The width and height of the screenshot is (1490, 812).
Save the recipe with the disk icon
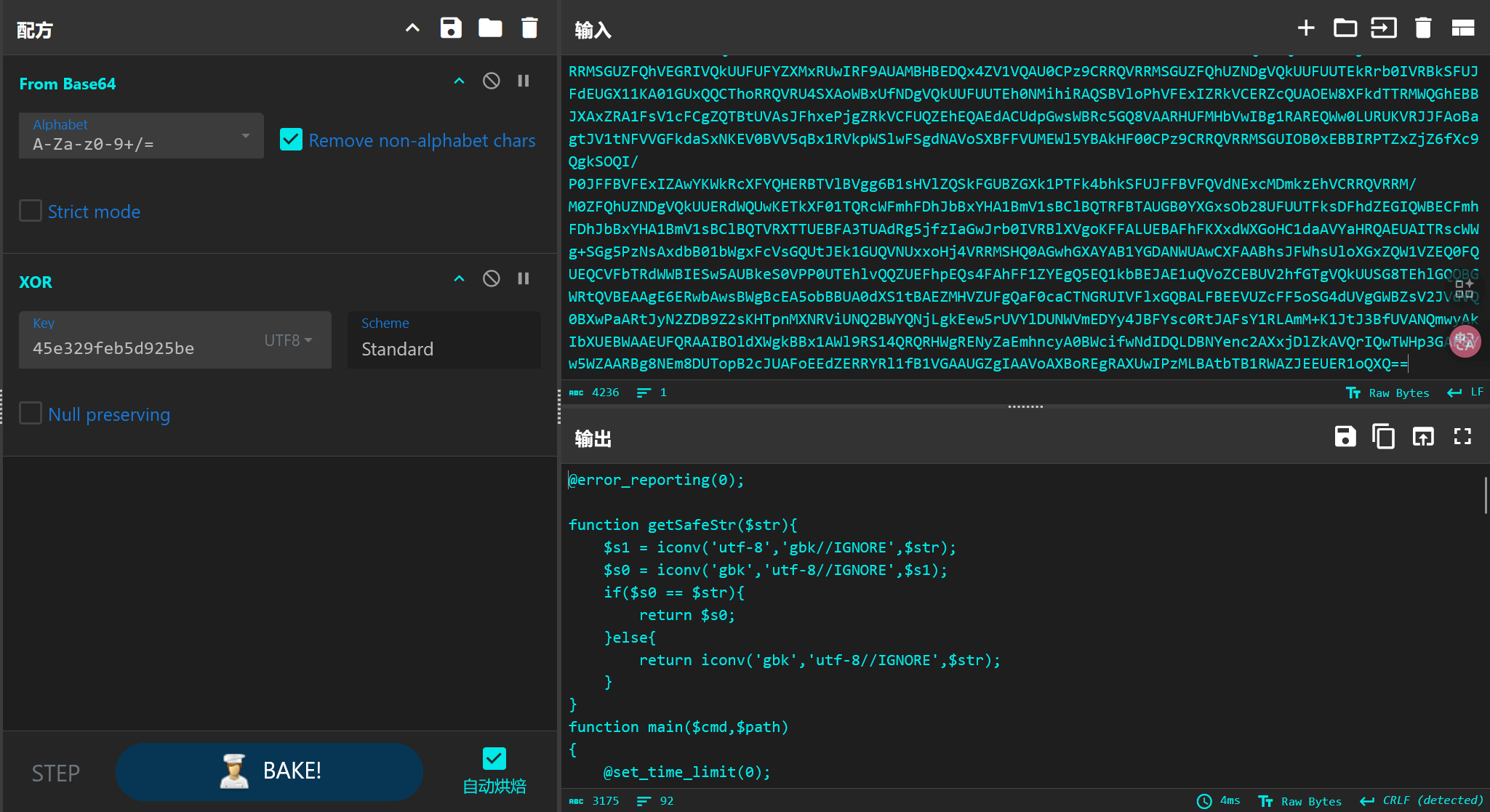[451, 28]
